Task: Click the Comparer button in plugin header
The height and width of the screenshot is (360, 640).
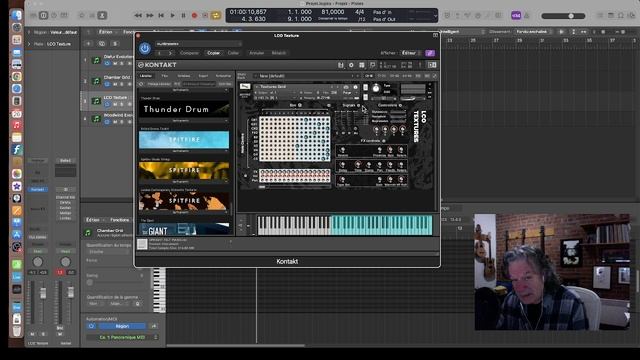Action: pos(189,53)
